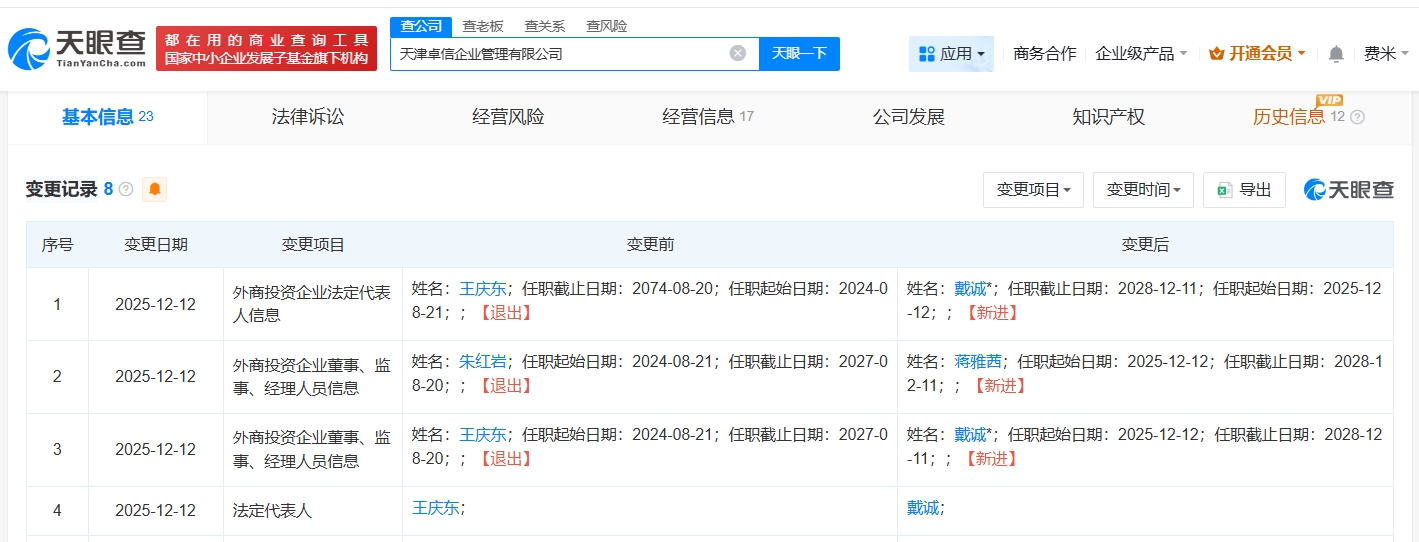Click help icon beside 变更记录 count

[x=126, y=189]
